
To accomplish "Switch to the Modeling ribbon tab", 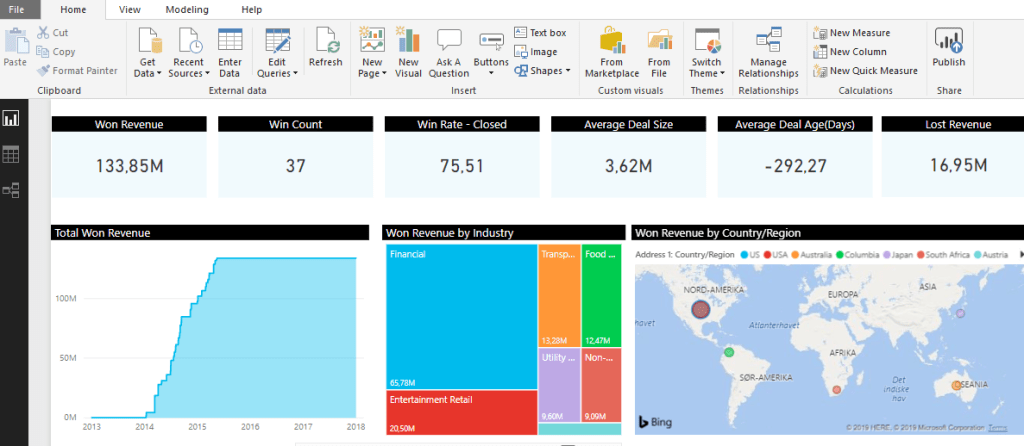I will (187, 9).
